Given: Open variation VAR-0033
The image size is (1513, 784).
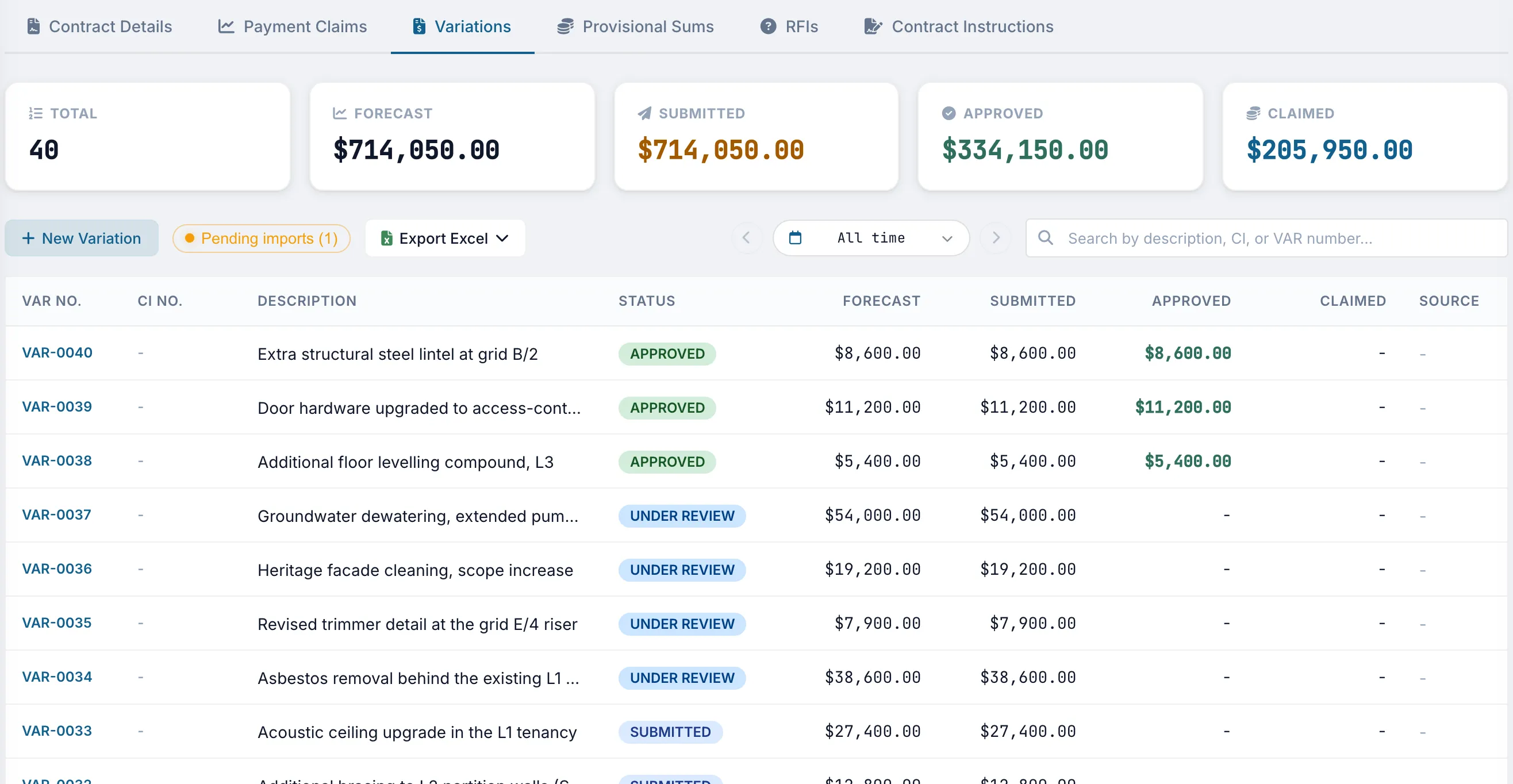Looking at the screenshot, I should click(x=57, y=731).
